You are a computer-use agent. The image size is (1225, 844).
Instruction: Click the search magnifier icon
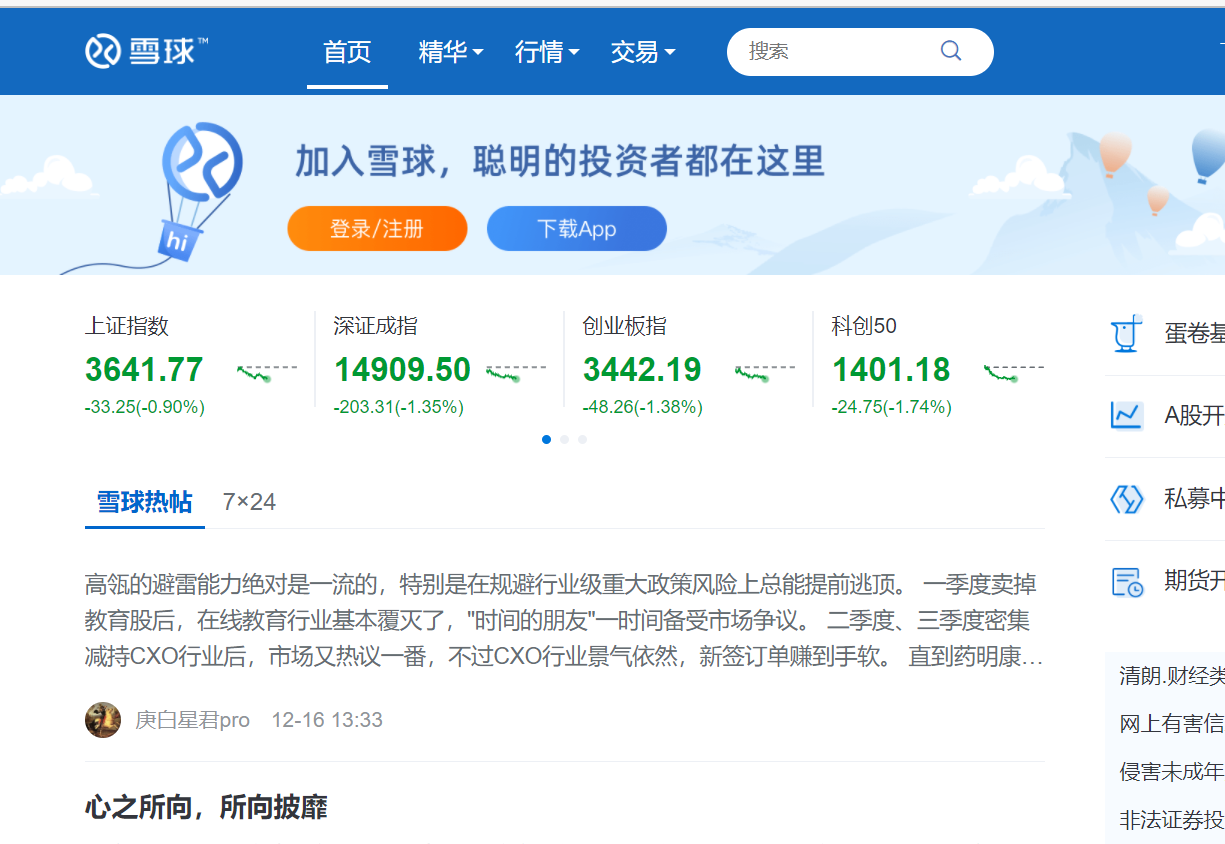pyautogui.click(x=949, y=50)
